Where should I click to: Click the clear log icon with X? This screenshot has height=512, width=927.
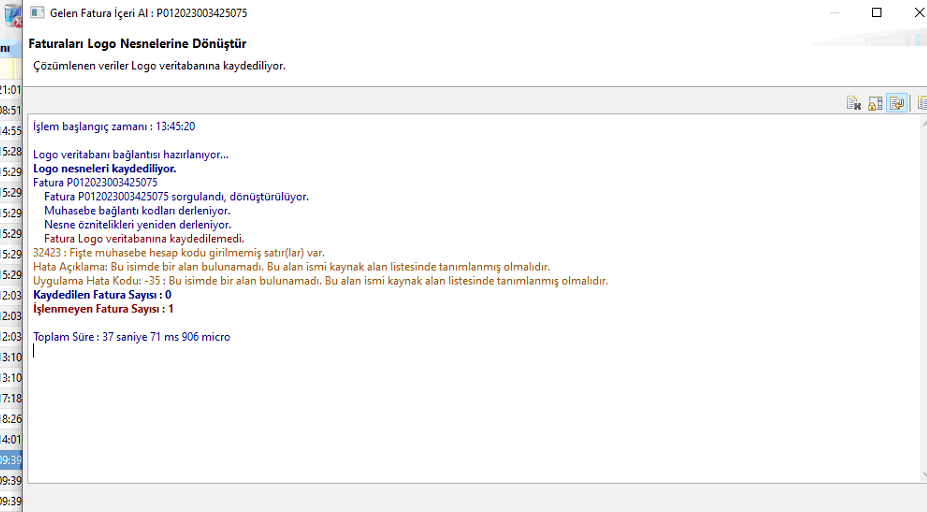click(854, 103)
